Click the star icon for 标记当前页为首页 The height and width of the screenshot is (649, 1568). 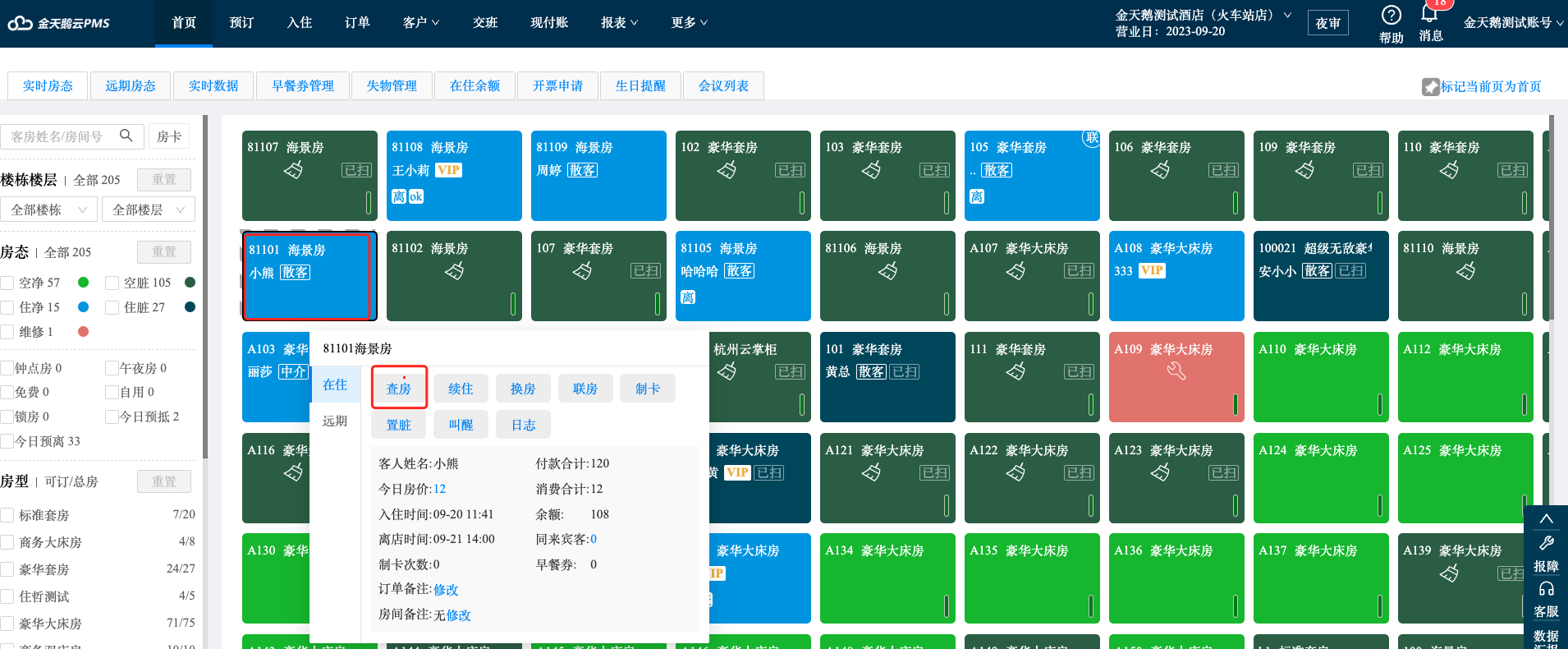tap(1430, 86)
